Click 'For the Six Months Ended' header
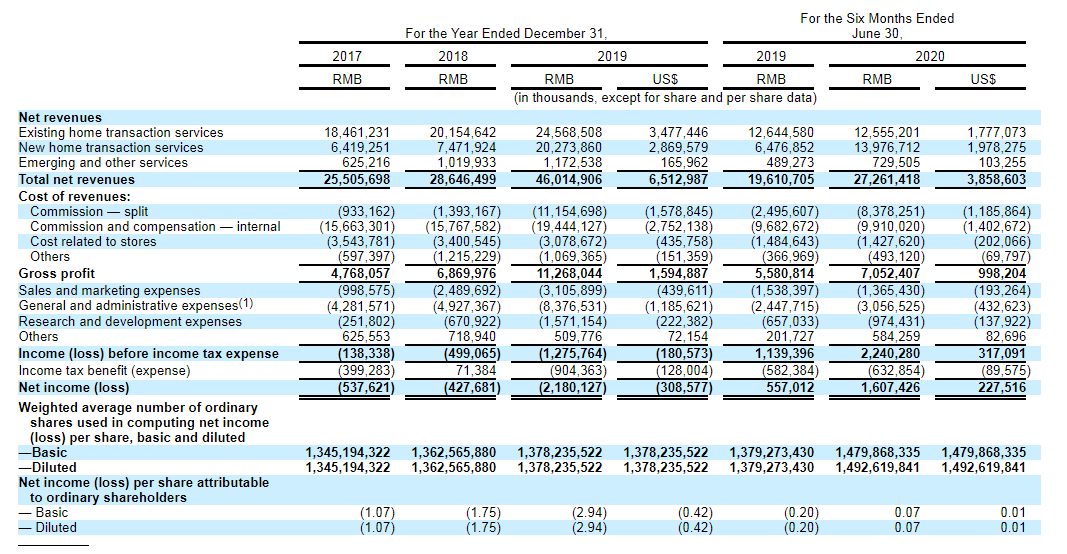1067x554 pixels. 877,18
